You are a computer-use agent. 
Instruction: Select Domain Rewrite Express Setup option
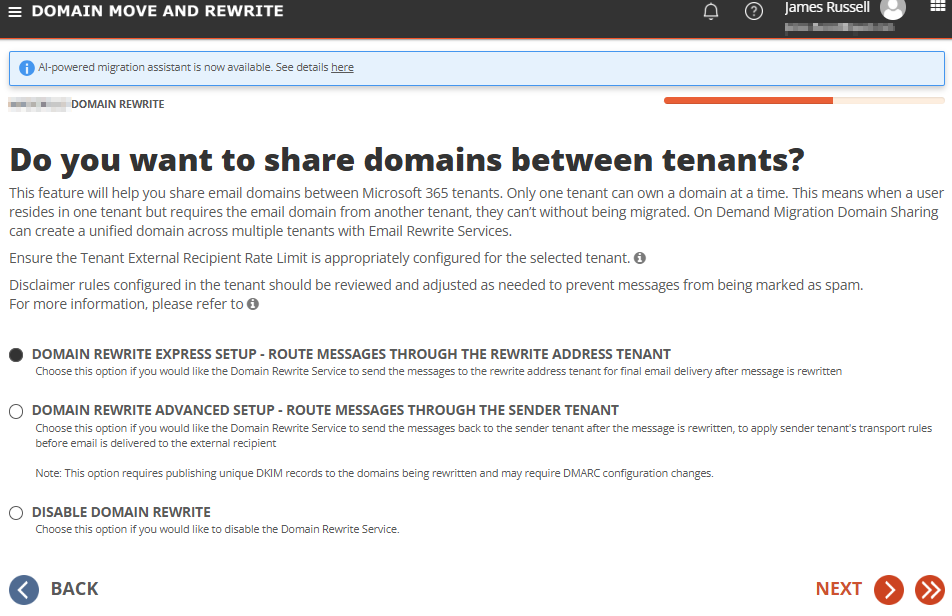(16, 355)
